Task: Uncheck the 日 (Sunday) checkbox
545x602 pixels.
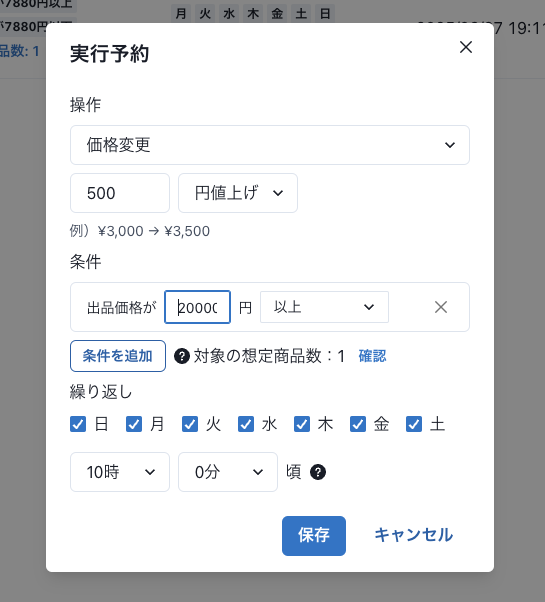Action: click(78, 424)
